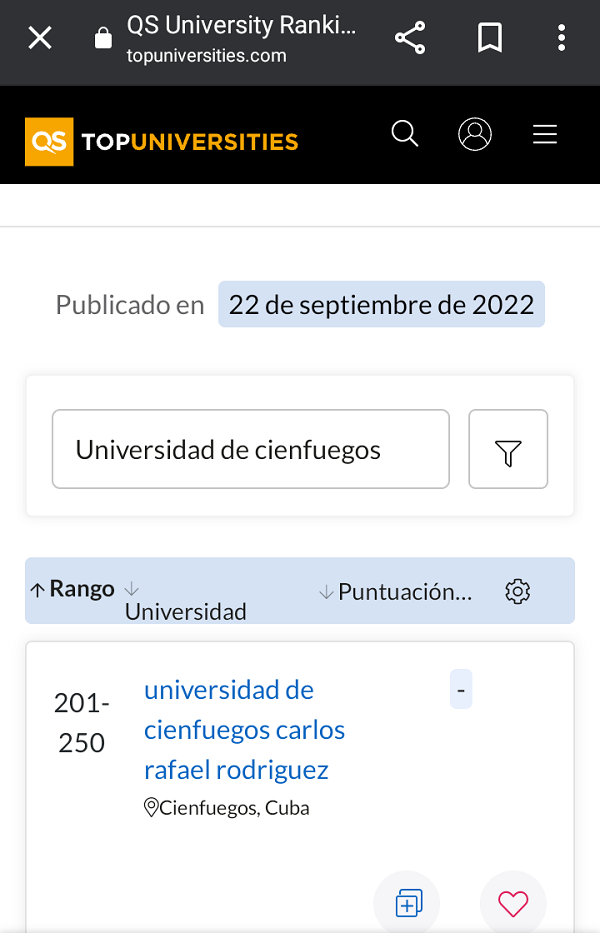Bookmark this page using bookmark icon
The width and height of the screenshot is (600, 933).
[x=490, y=38]
